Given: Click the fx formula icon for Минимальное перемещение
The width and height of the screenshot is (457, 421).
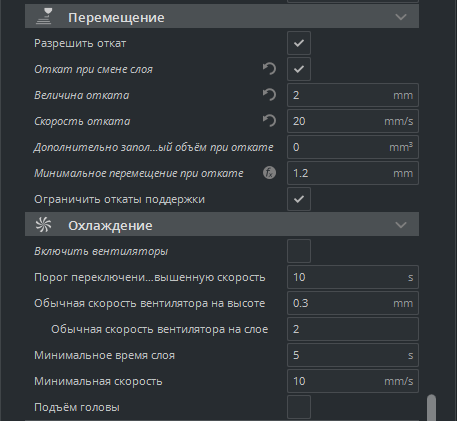Looking at the screenshot, I should tap(269, 173).
